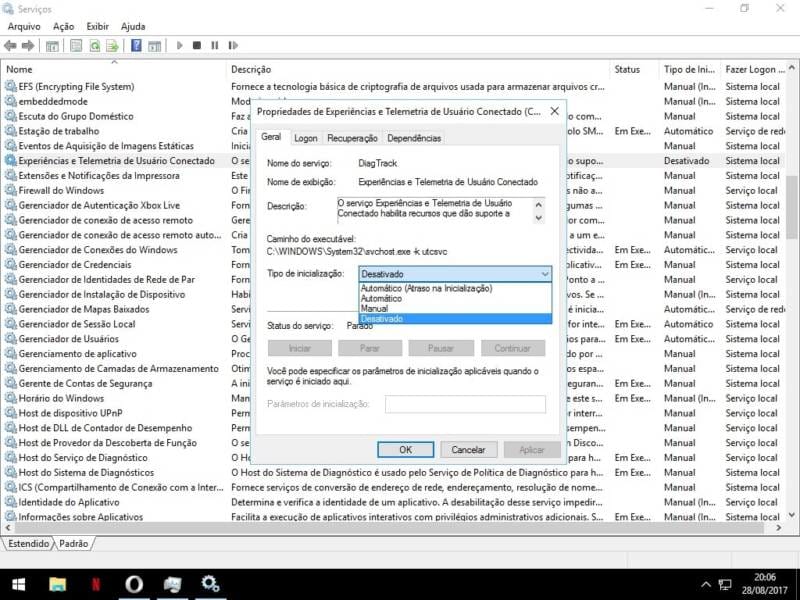Viewport: 800px width, 600px height.
Task: Open the Tipo de inicialização combo box
Action: pyautogui.click(x=455, y=274)
